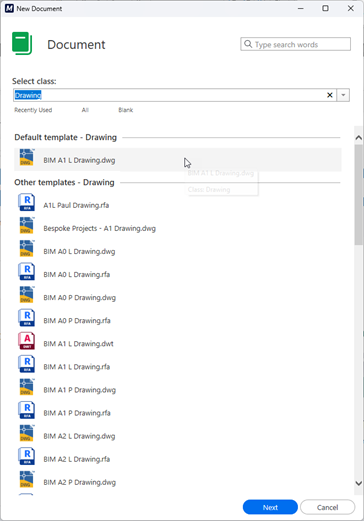Click the Revit icon beside BIM A0 L Drawing.rfa
364x521 pixels.
27,272
